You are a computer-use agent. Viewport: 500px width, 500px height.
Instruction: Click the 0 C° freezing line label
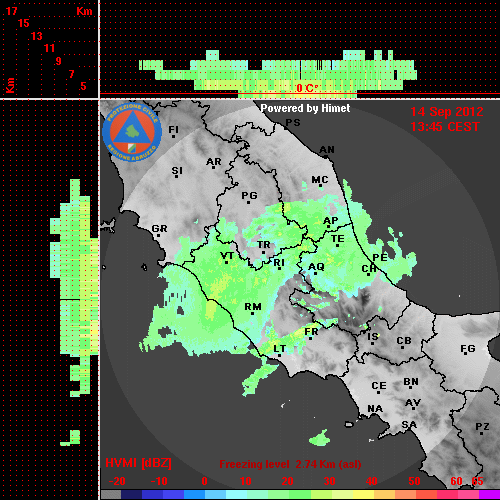point(307,88)
